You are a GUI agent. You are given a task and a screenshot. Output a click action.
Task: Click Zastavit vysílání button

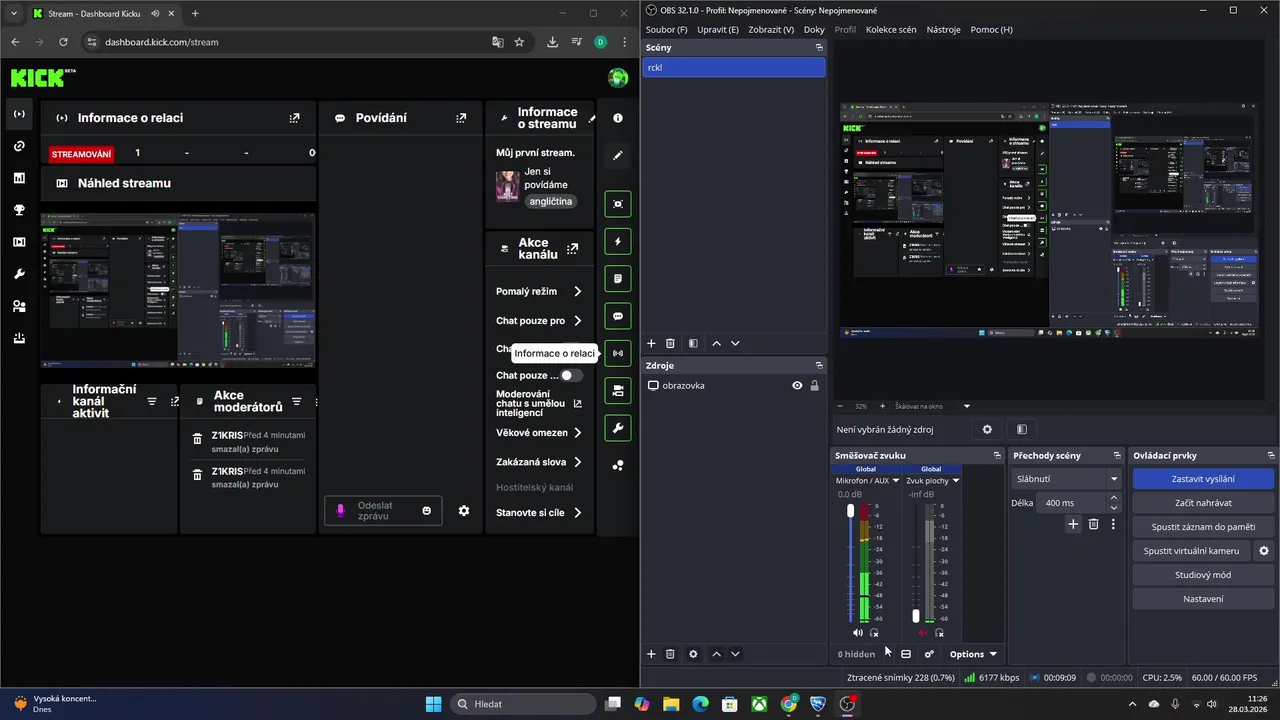pyautogui.click(x=1203, y=479)
